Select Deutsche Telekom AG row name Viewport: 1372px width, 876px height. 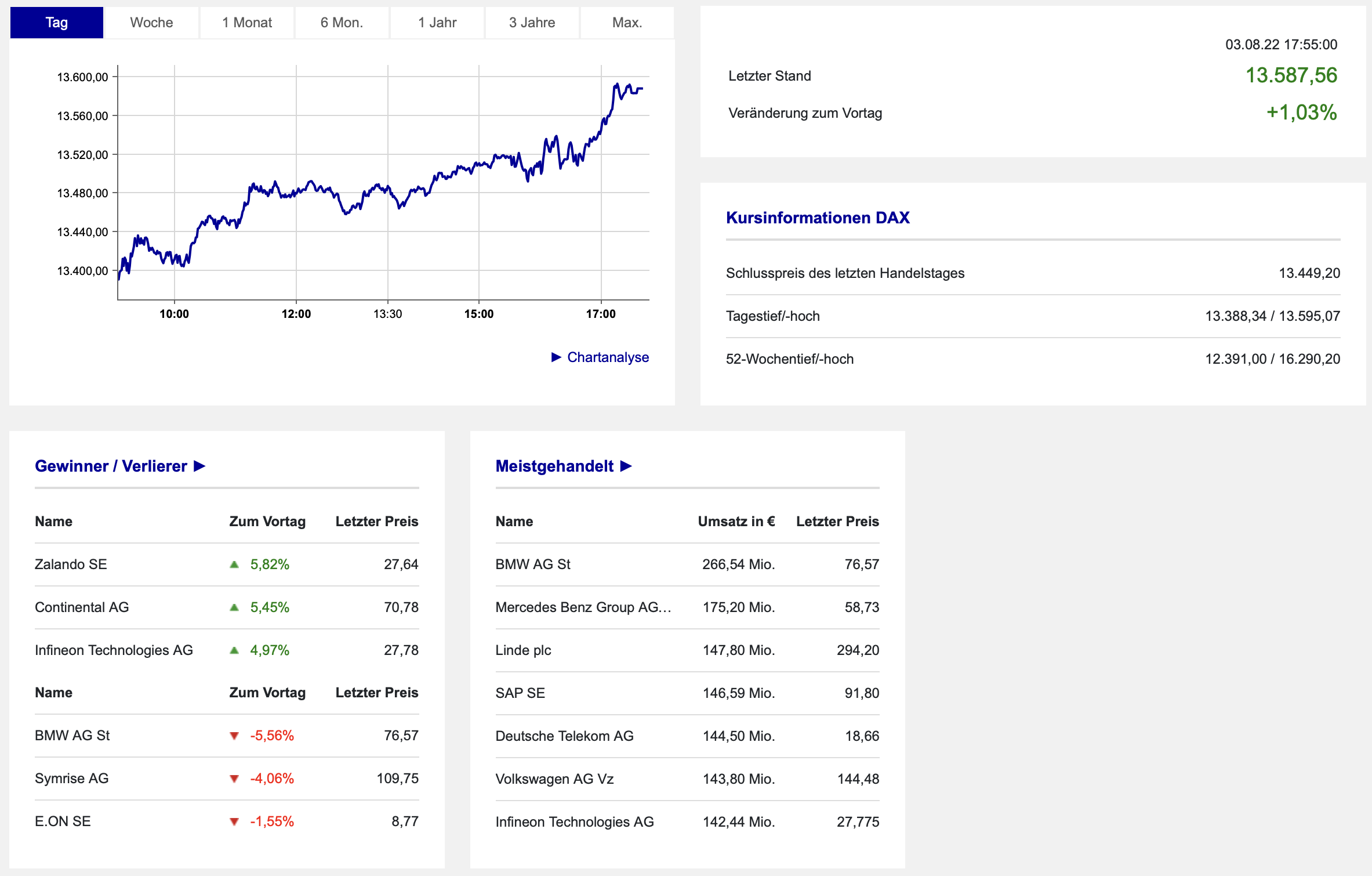(564, 736)
